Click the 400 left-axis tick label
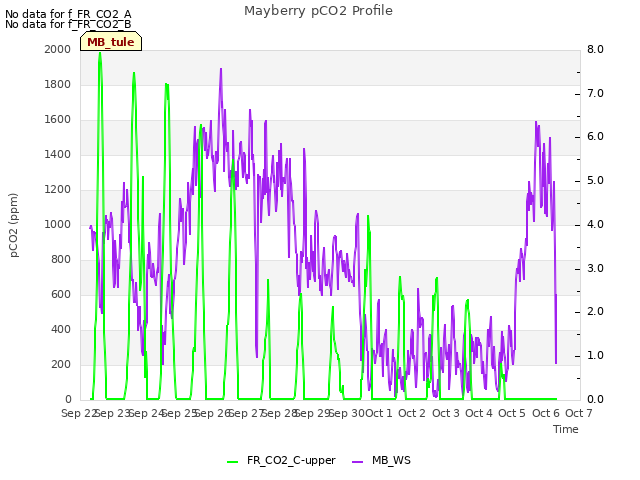The height and width of the screenshot is (480, 640). point(61,329)
